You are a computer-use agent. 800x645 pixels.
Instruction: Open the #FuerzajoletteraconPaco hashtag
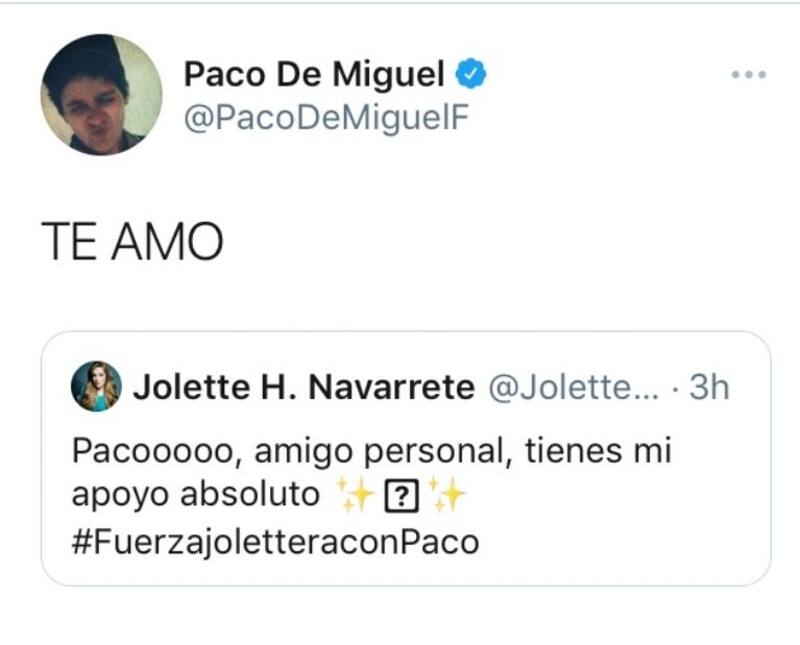point(276,542)
